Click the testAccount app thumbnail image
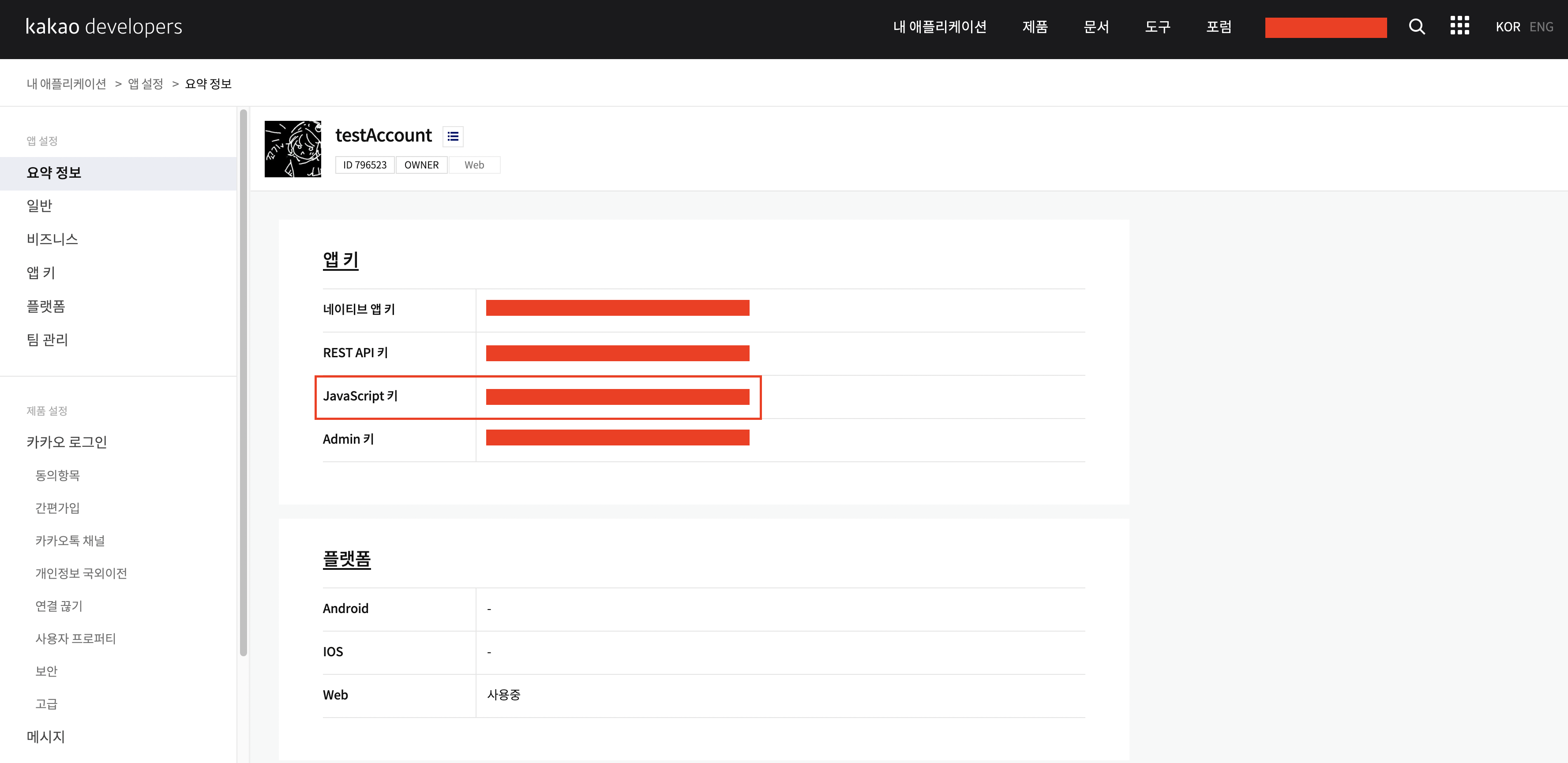1568x763 pixels. click(x=293, y=149)
